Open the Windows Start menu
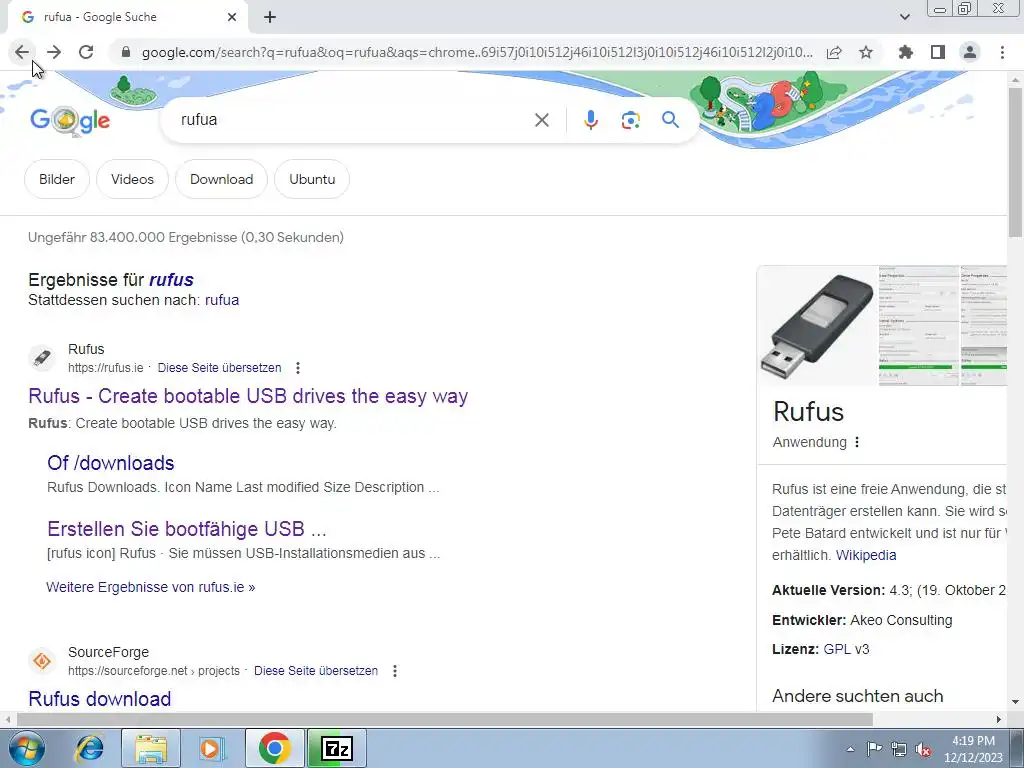Screen dimensions: 1024x768 tap(26, 748)
